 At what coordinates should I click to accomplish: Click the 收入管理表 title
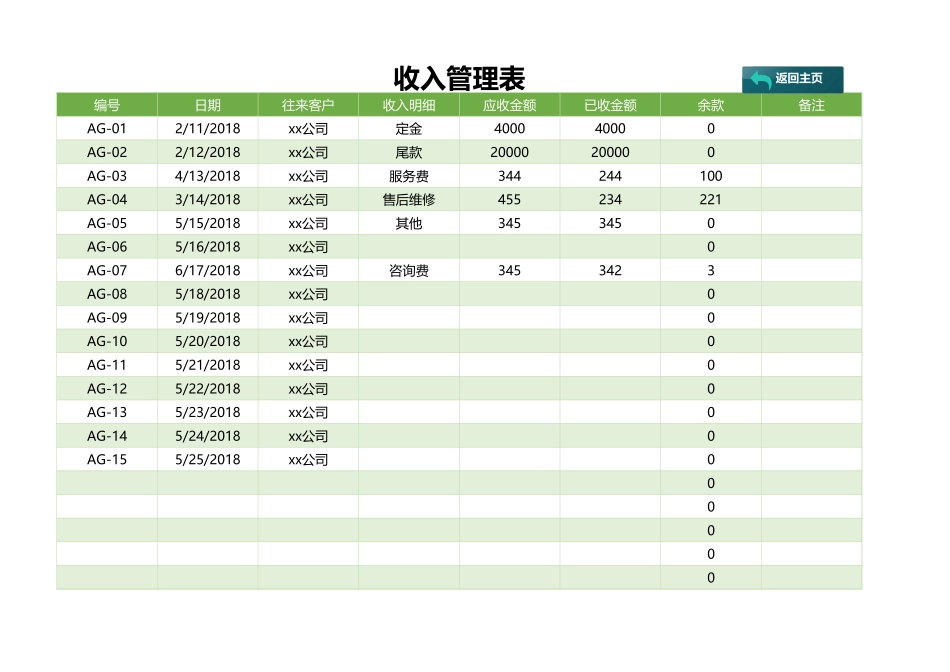459,78
